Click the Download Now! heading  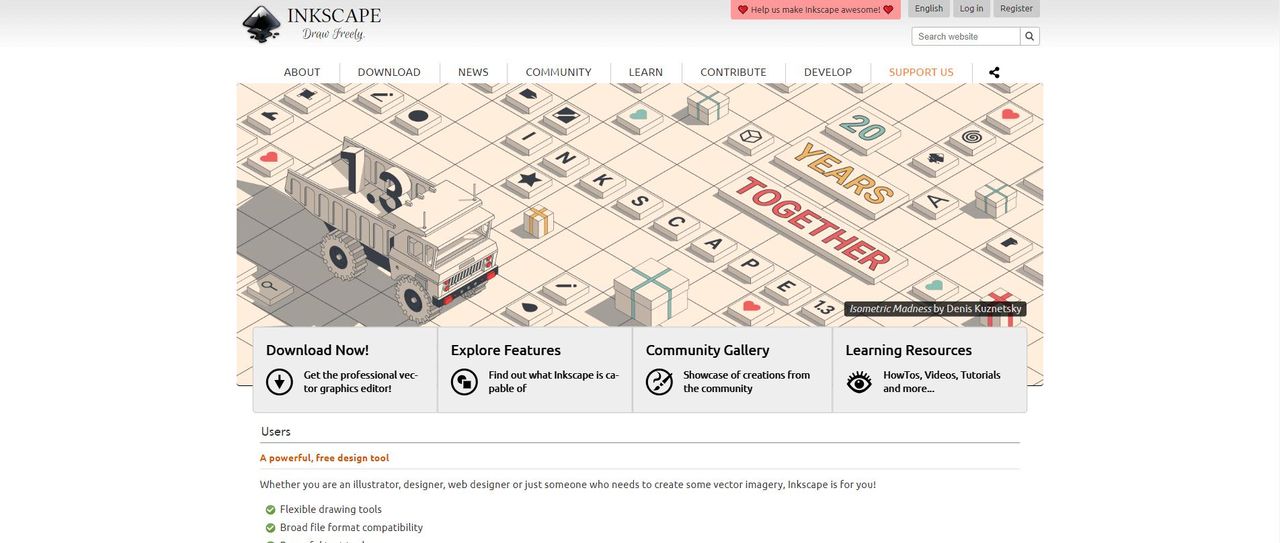pos(317,350)
